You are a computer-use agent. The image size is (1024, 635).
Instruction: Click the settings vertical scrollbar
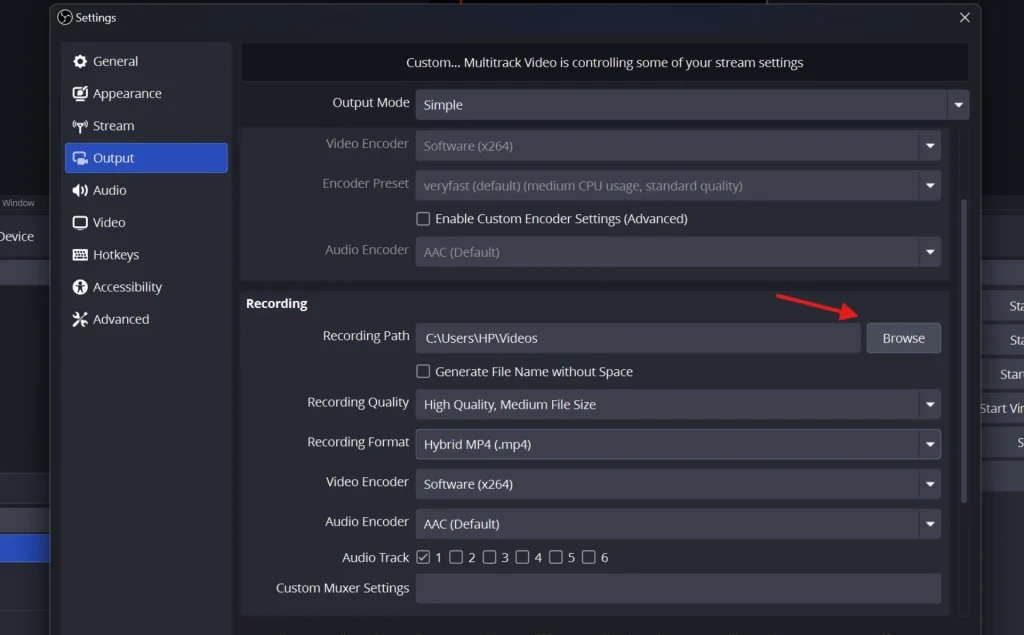[x=963, y=351]
